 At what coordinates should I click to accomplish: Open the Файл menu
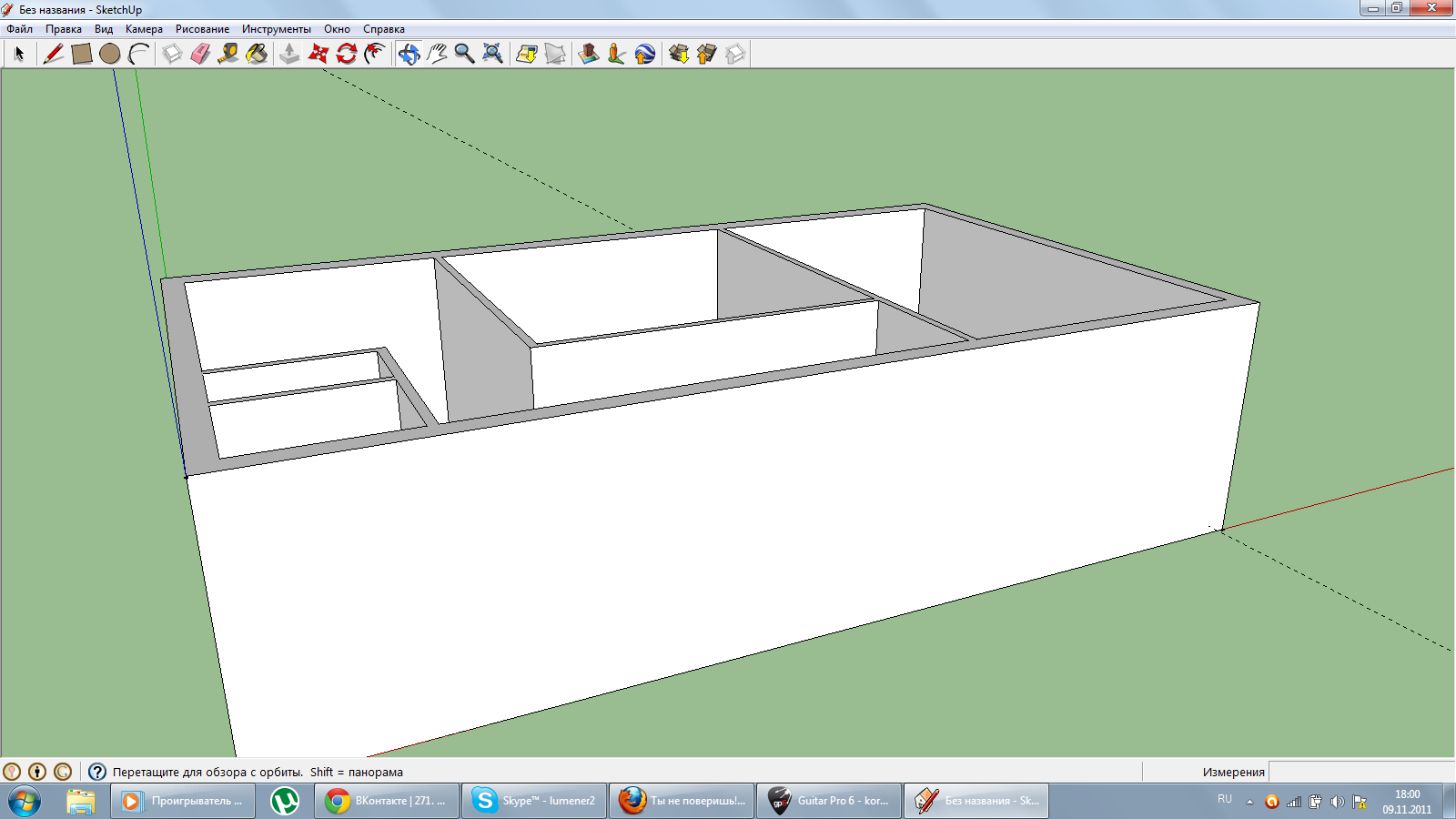[20, 29]
